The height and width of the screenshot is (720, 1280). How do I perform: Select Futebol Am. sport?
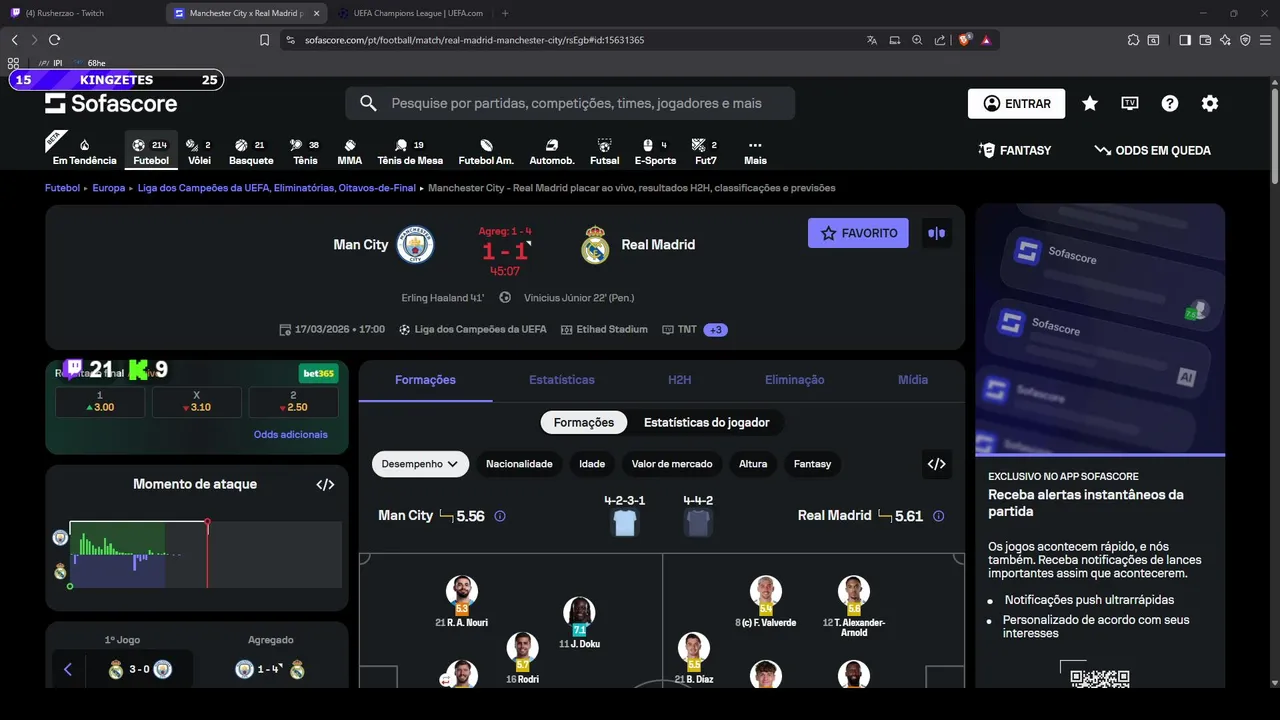(486, 152)
